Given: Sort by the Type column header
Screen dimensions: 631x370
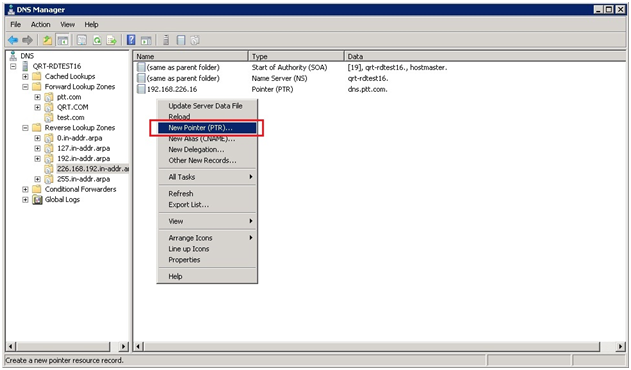Looking at the screenshot, I should tap(297, 56).
